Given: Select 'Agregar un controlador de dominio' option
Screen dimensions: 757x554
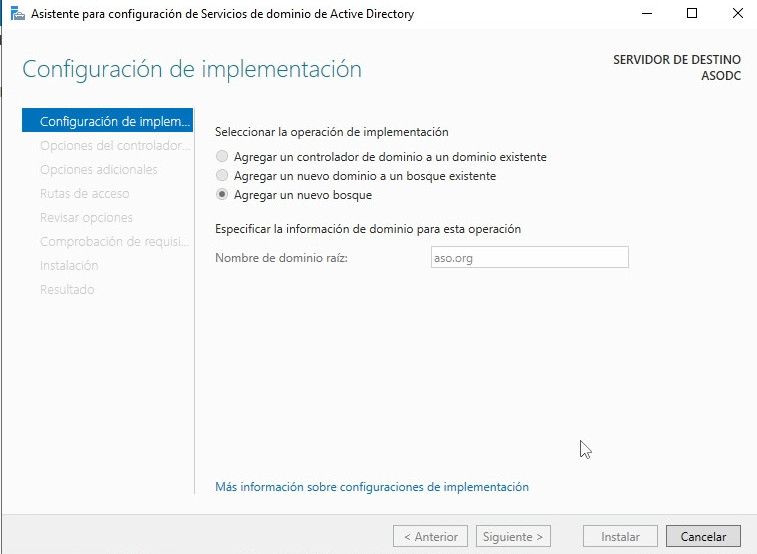Looking at the screenshot, I should point(222,157).
